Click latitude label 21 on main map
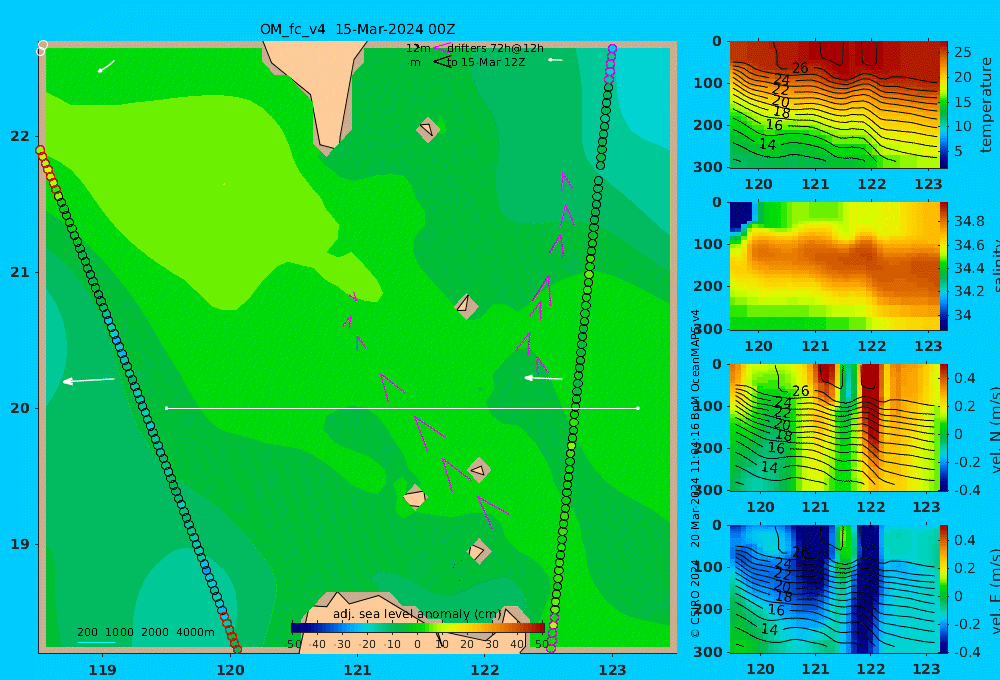The width and height of the screenshot is (1000, 680). [20, 272]
